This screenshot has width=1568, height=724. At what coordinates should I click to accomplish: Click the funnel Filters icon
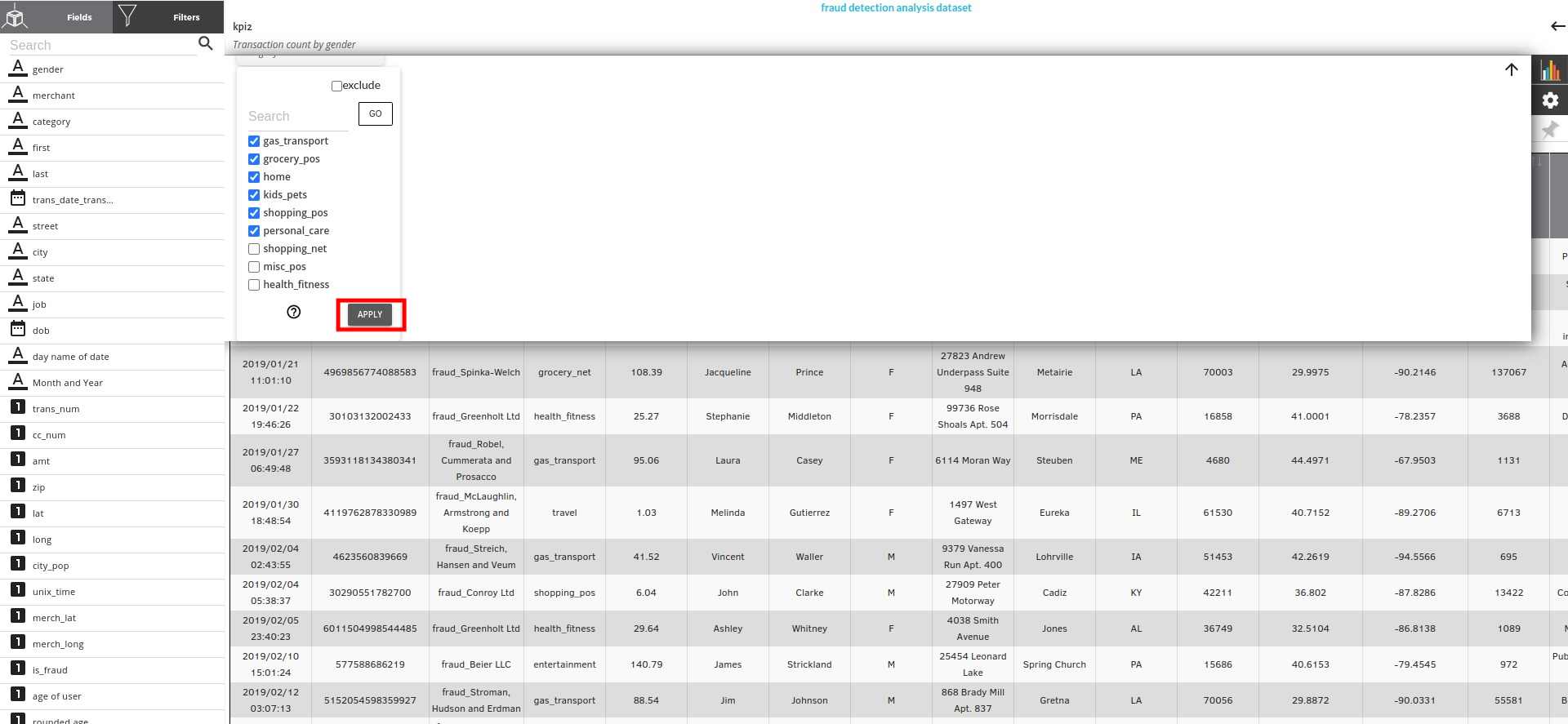(x=127, y=16)
